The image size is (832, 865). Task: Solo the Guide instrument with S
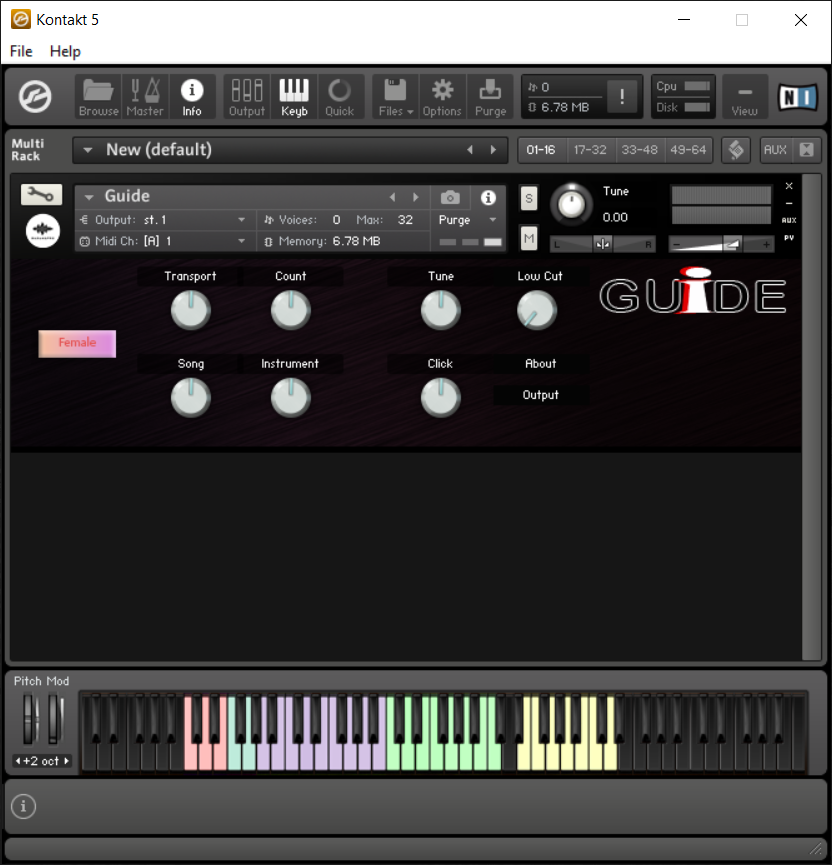point(529,199)
